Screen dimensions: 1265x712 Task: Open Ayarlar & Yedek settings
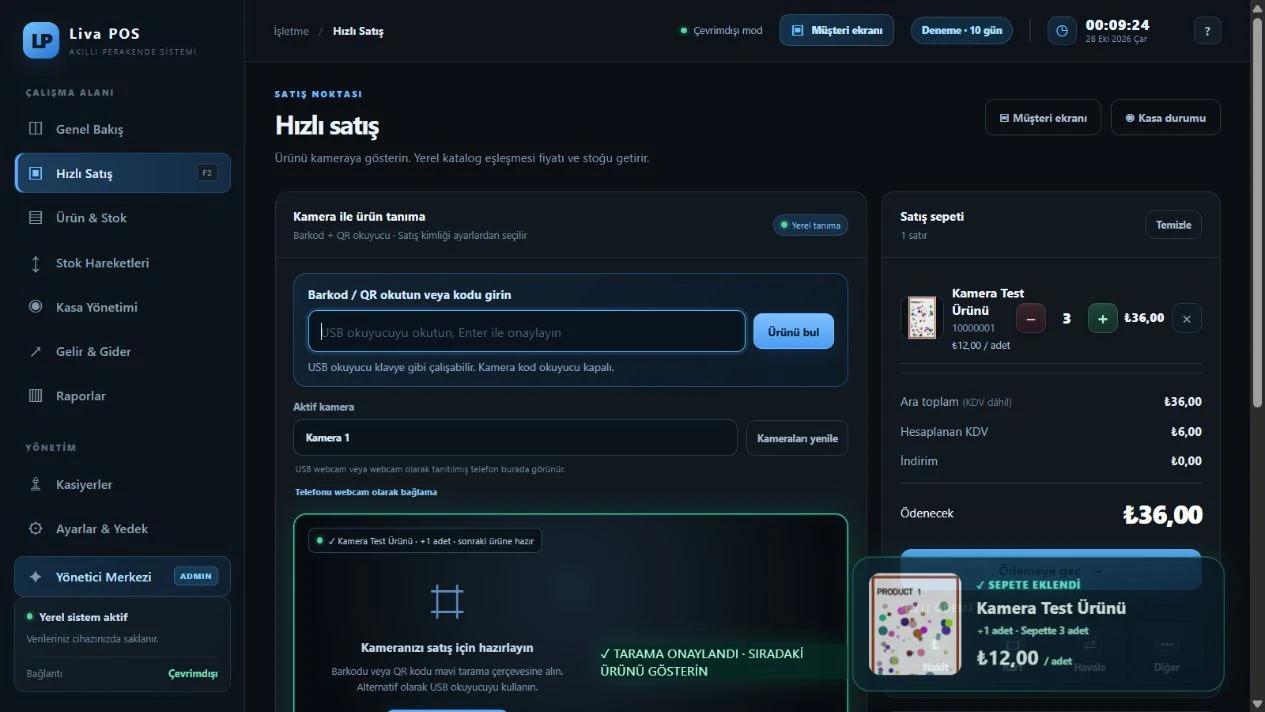[122, 528]
